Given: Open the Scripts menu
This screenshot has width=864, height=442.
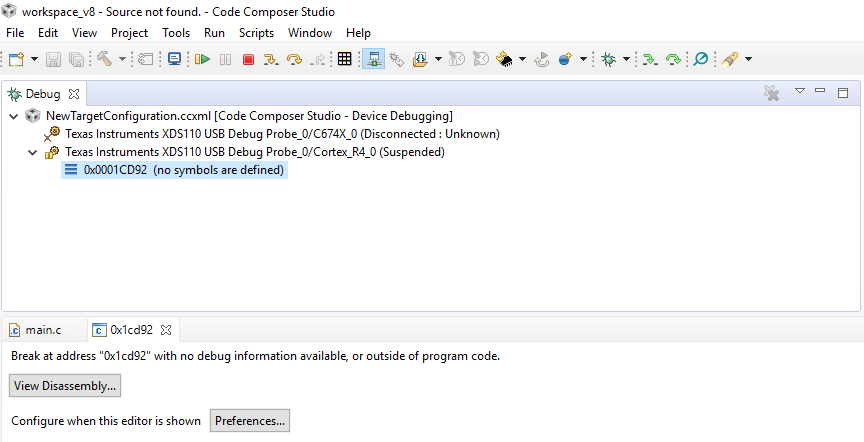Looking at the screenshot, I should point(256,33).
